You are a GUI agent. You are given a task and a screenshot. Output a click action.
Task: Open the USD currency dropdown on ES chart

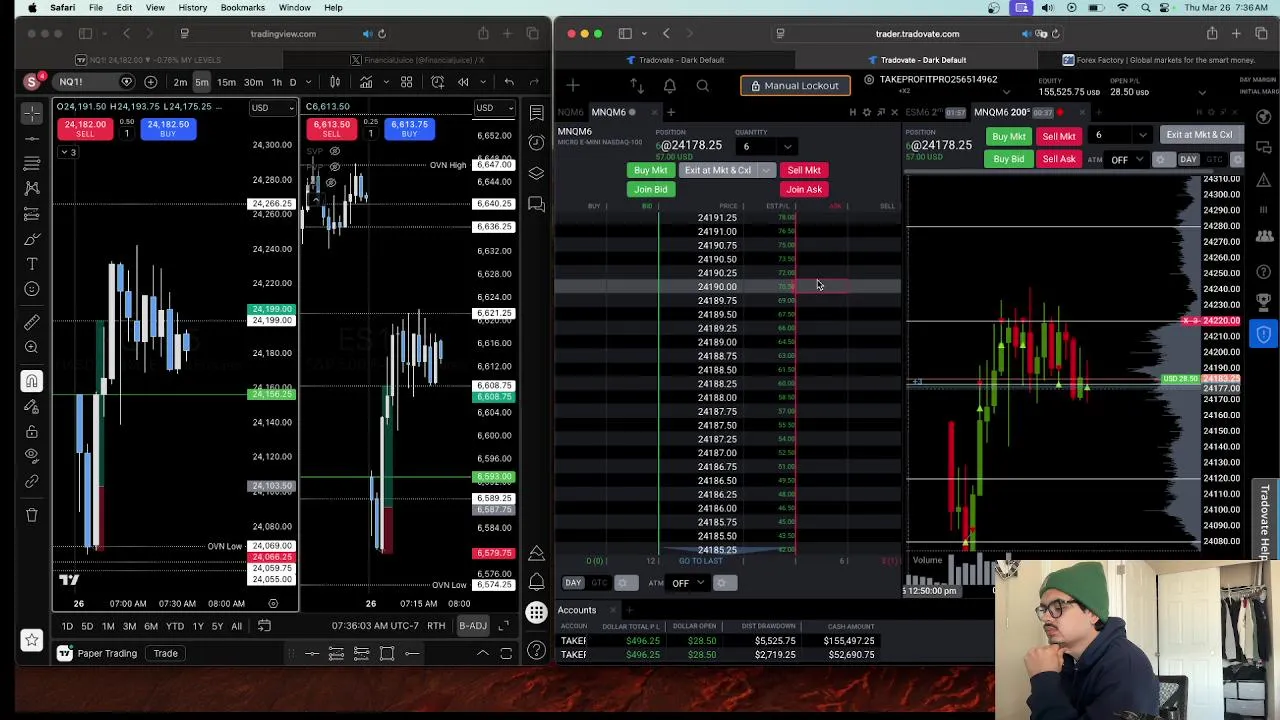497,108
